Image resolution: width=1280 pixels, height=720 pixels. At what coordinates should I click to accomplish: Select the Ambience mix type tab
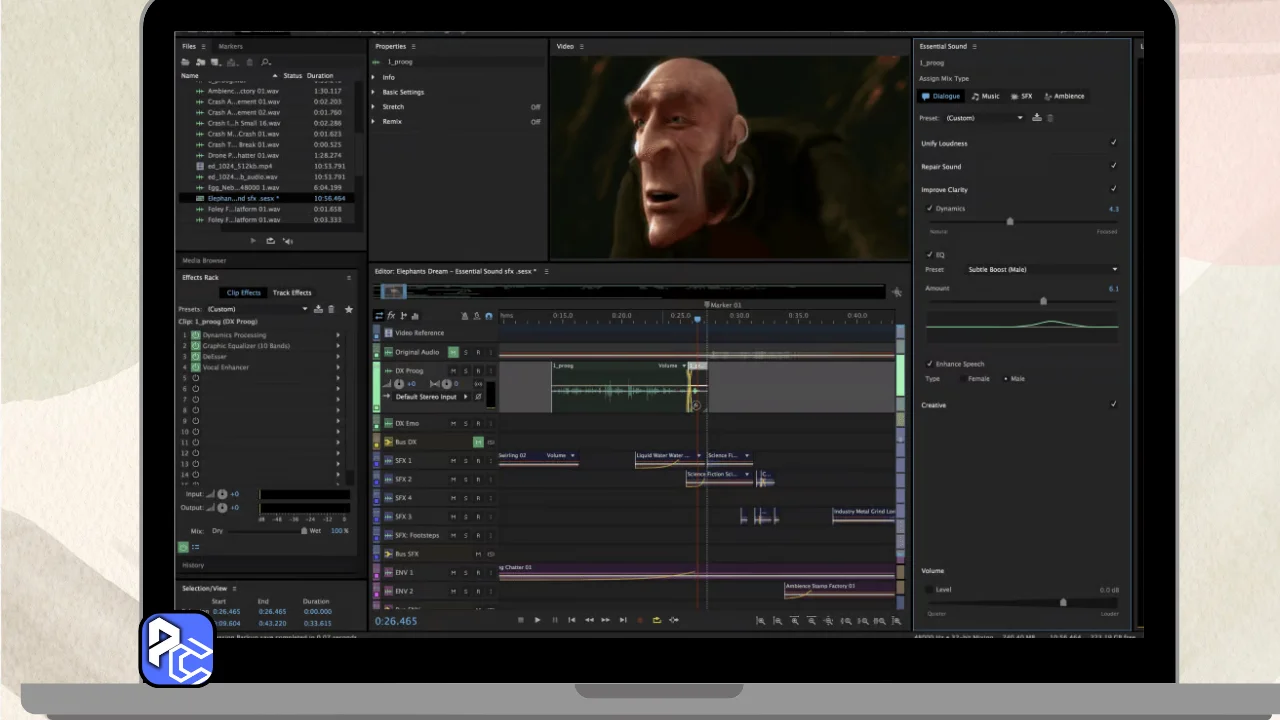[x=1064, y=96]
